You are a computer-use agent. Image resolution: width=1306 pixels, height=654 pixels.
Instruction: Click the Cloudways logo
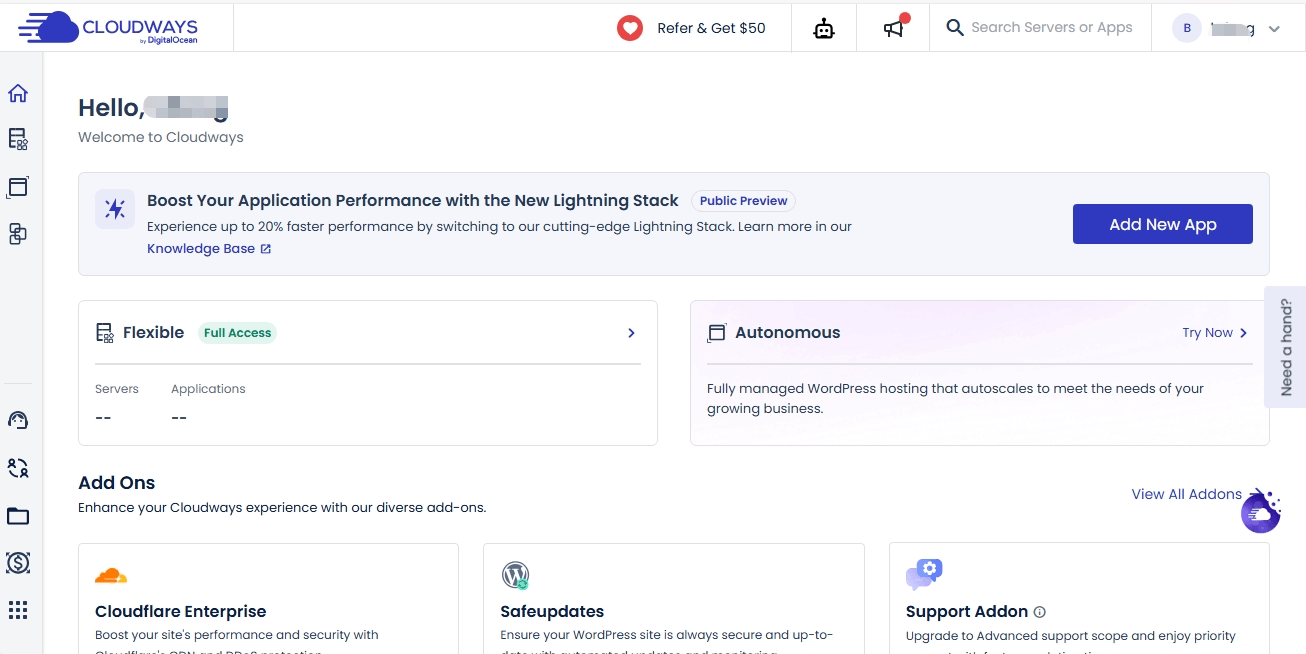(x=108, y=28)
